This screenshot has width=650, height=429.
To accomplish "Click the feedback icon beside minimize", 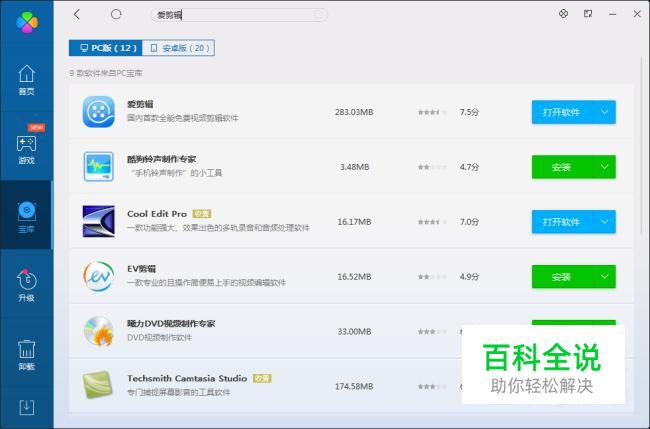I will pyautogui.click(x=588, y=14).
